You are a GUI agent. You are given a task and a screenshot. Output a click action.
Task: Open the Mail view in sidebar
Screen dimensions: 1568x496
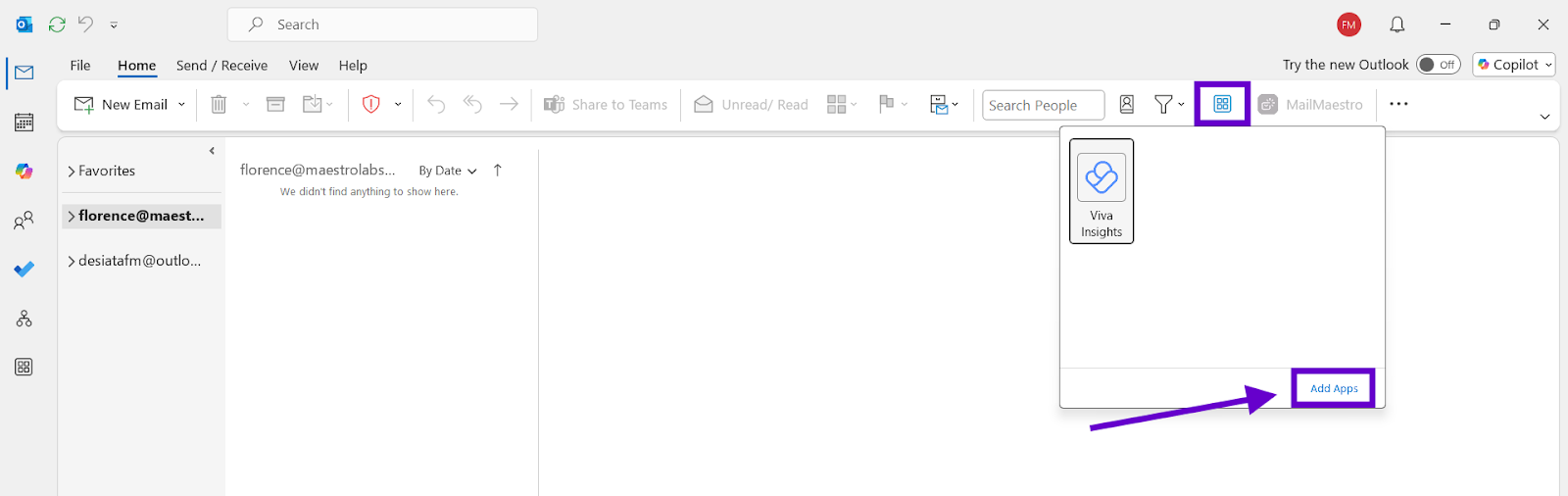click(24, 73)
